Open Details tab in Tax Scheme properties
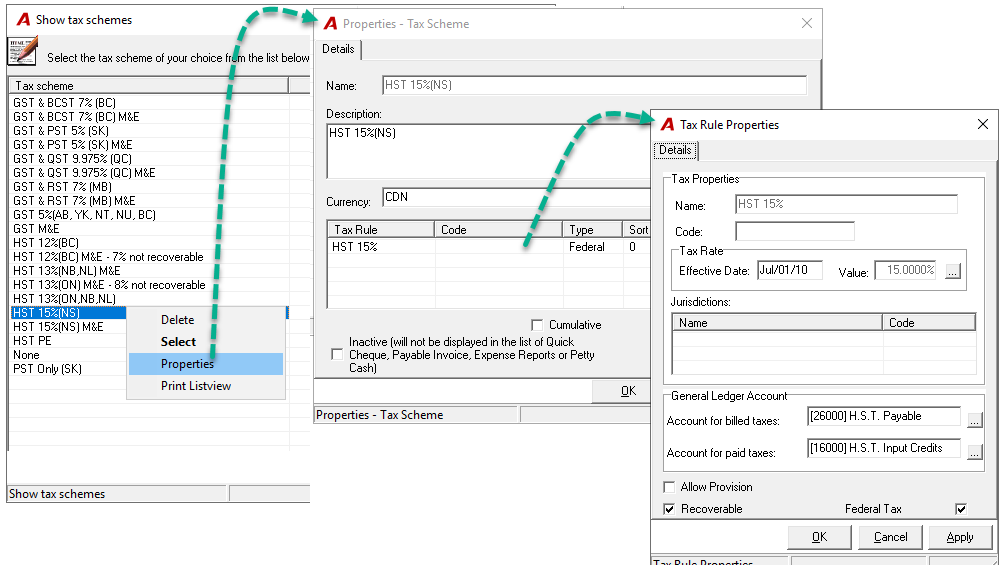This screenshot has height=565, width=1001. [x=338, y=49]
